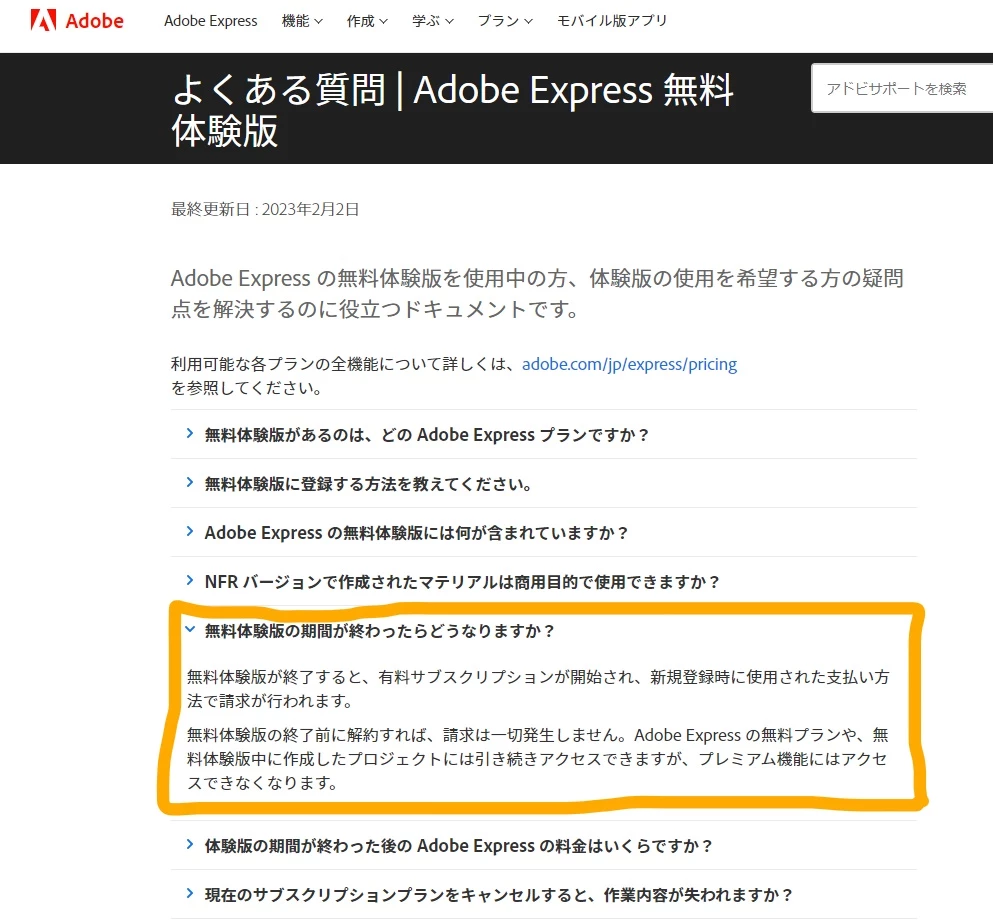Expand 無料体験版に登録する方法を教えてください。
Screen dimensions: 993x920
coord(543,484)
